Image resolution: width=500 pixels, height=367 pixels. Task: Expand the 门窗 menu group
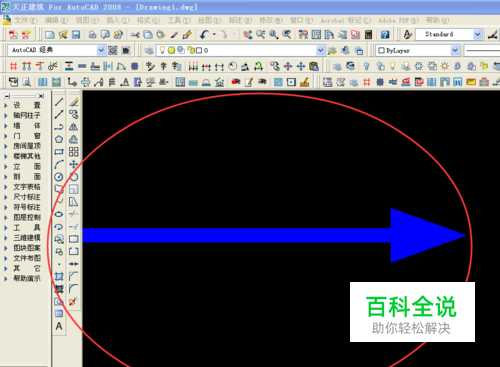[6, 136]
